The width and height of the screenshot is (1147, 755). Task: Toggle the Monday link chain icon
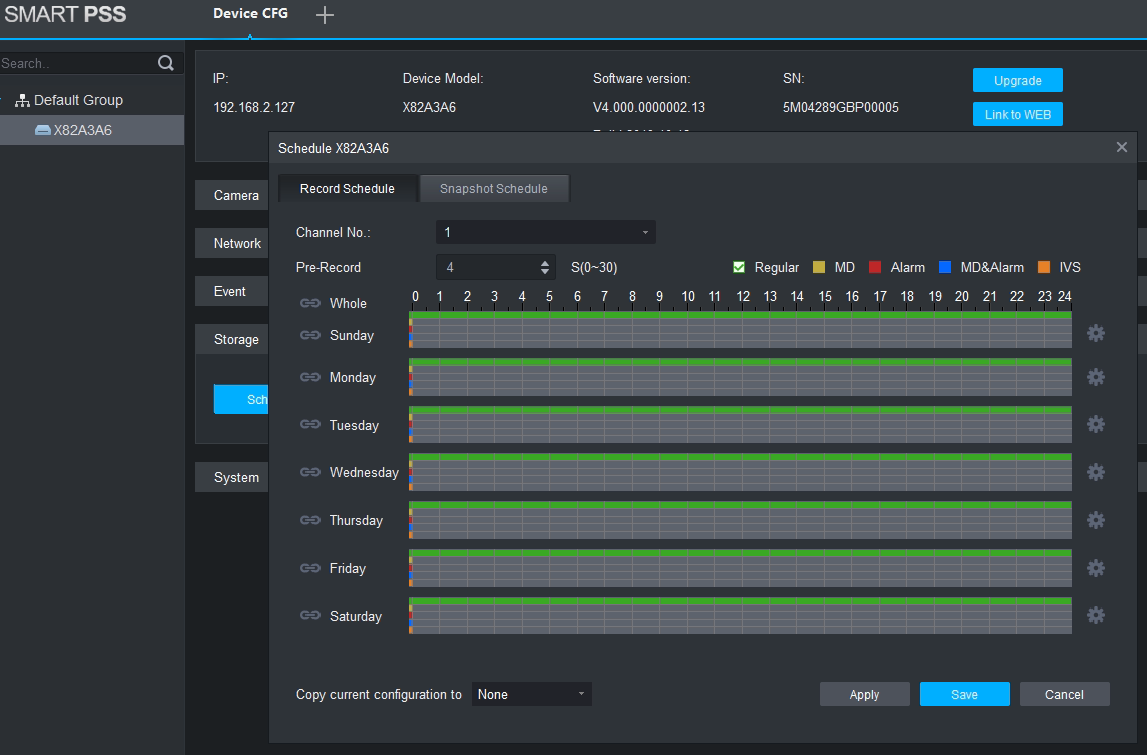click(310, 377)
